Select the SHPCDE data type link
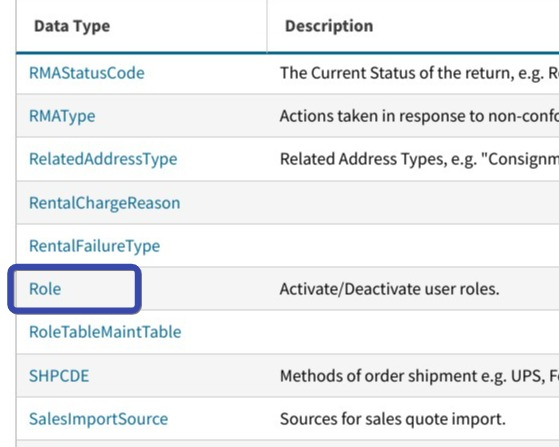559x447 pixels. tap(59, 376)
